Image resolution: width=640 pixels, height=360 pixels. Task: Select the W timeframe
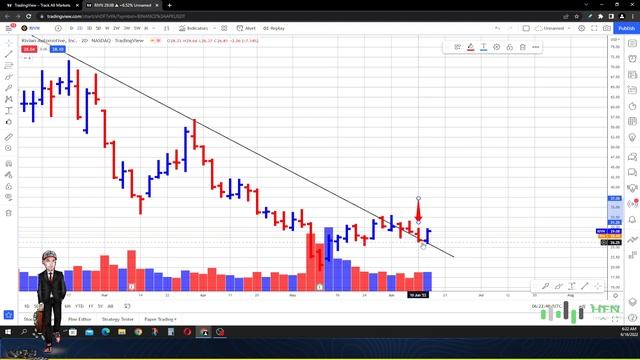point(107,28)
